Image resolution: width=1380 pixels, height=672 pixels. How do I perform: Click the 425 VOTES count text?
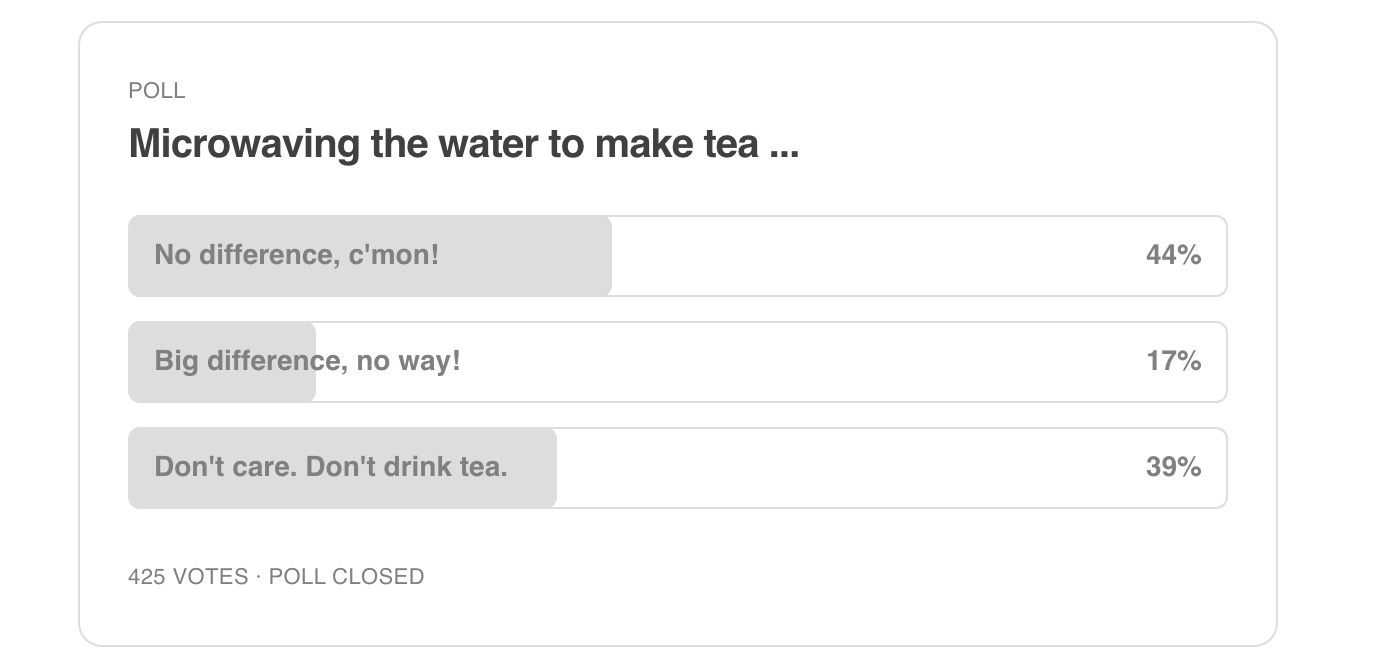coord(188,577)
